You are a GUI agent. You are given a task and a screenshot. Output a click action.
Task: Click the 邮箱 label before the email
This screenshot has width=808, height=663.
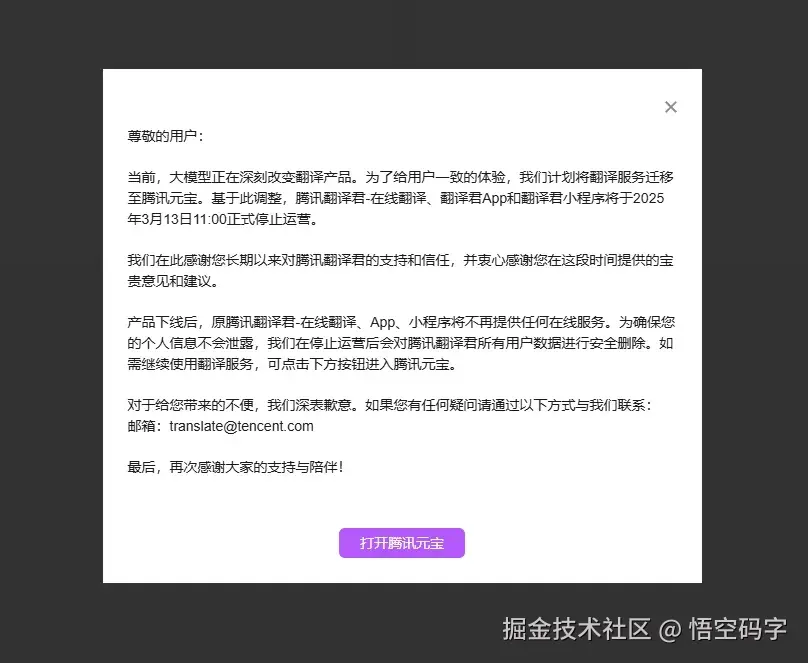[x=142, y=426]
